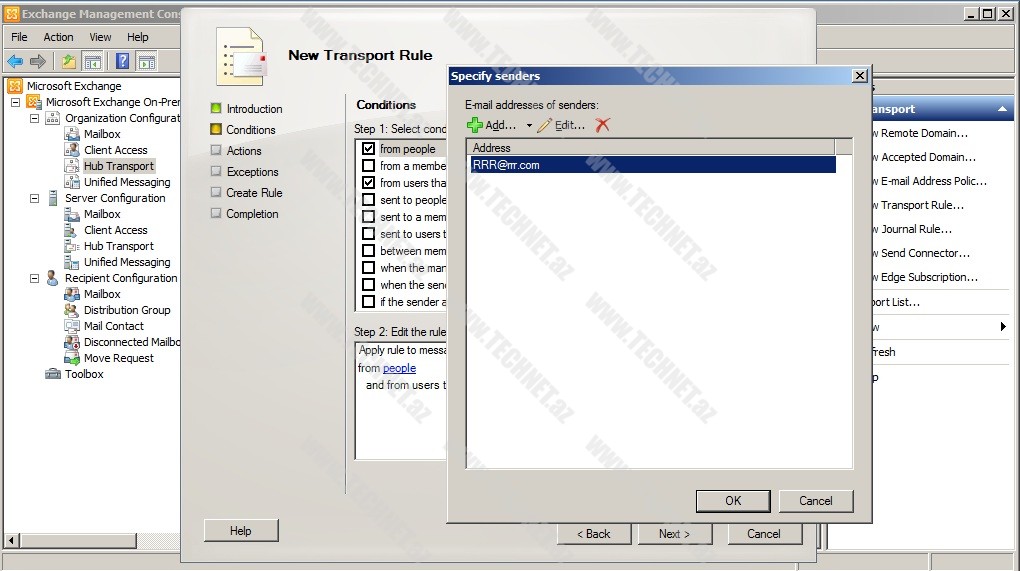Confirm senders with the OK button
Image resolution: width=1020 pixels, height=571 pixels.
733,501
